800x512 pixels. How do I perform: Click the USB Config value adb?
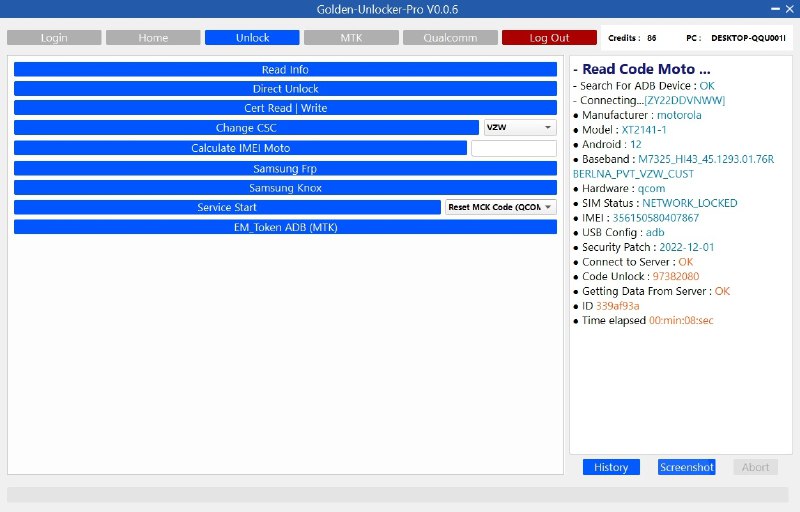[655, 233]
